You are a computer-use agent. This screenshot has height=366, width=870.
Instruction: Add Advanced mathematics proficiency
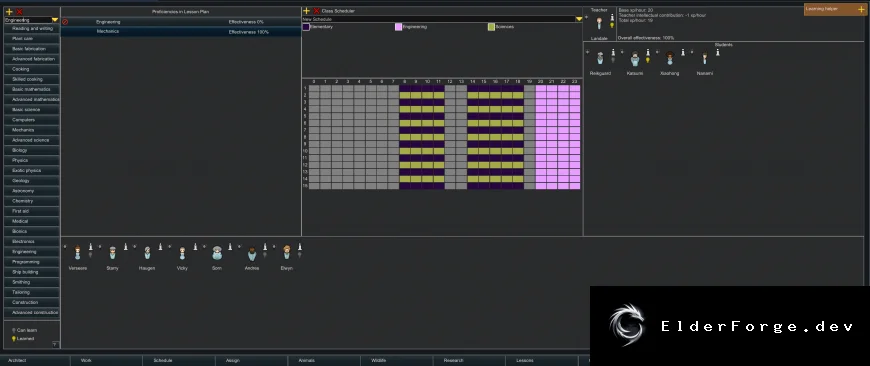pyautogui.click(x=32, y=99)
